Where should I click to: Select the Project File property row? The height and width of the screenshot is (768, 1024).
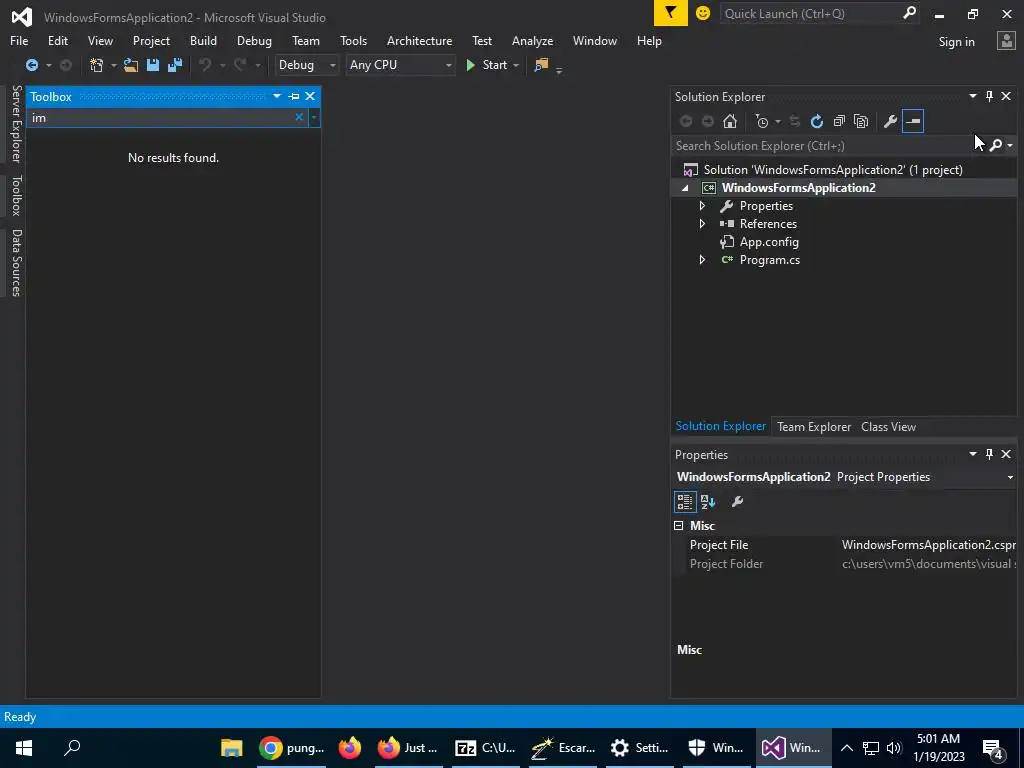845,545
